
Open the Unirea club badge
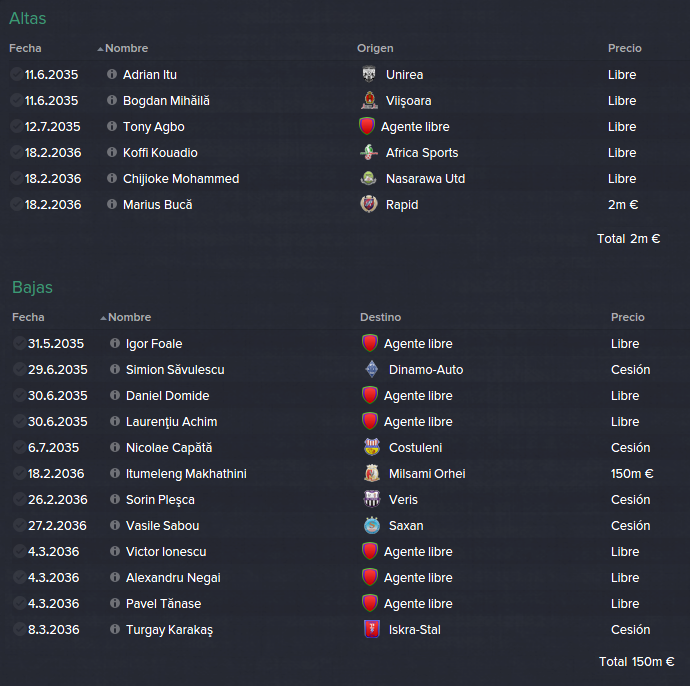369,74
